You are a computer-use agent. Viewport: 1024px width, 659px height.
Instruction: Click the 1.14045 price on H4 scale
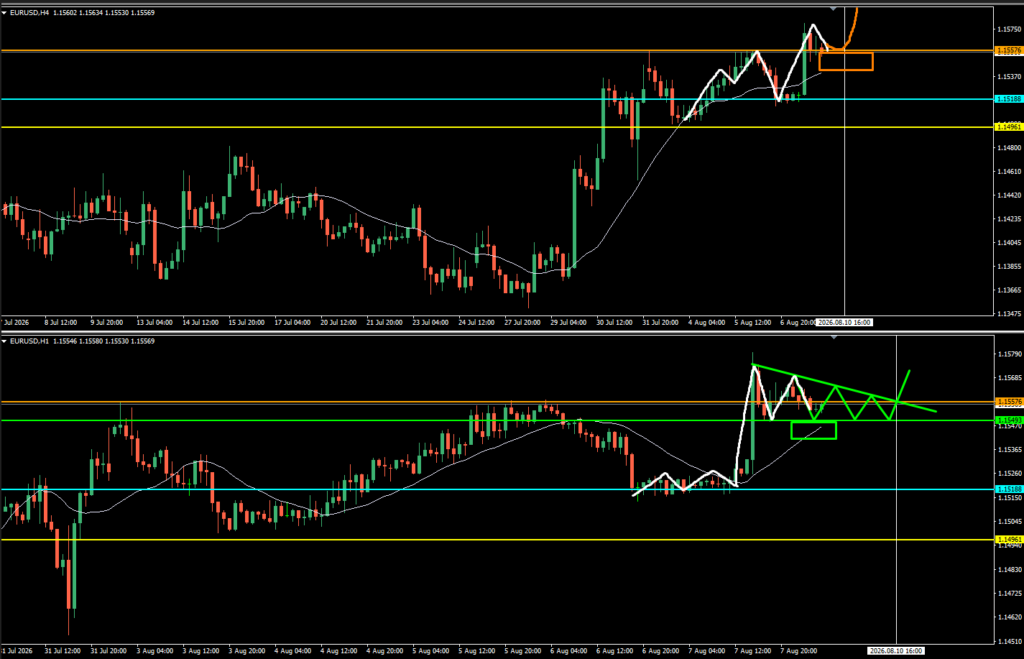tap(1009, 243)
